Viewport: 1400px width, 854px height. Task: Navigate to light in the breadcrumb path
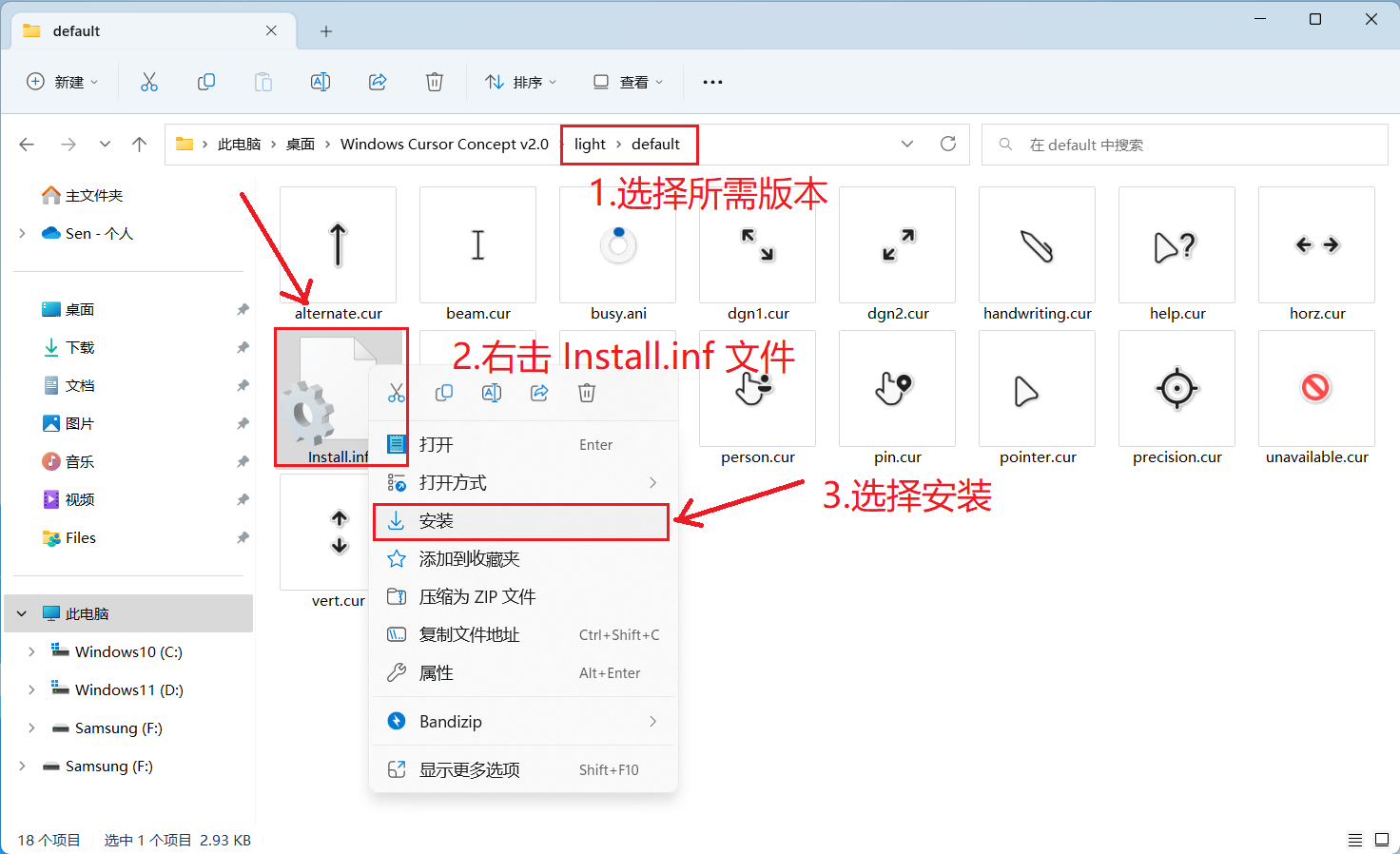[x=589, y=144]
